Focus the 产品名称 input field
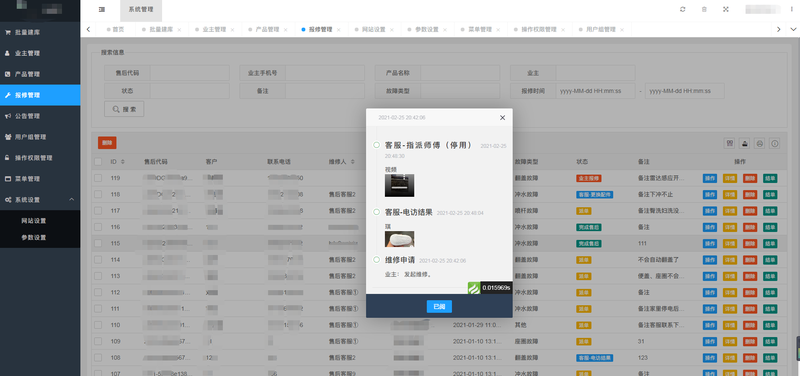 pyautogui.click(x=460, y=73)
